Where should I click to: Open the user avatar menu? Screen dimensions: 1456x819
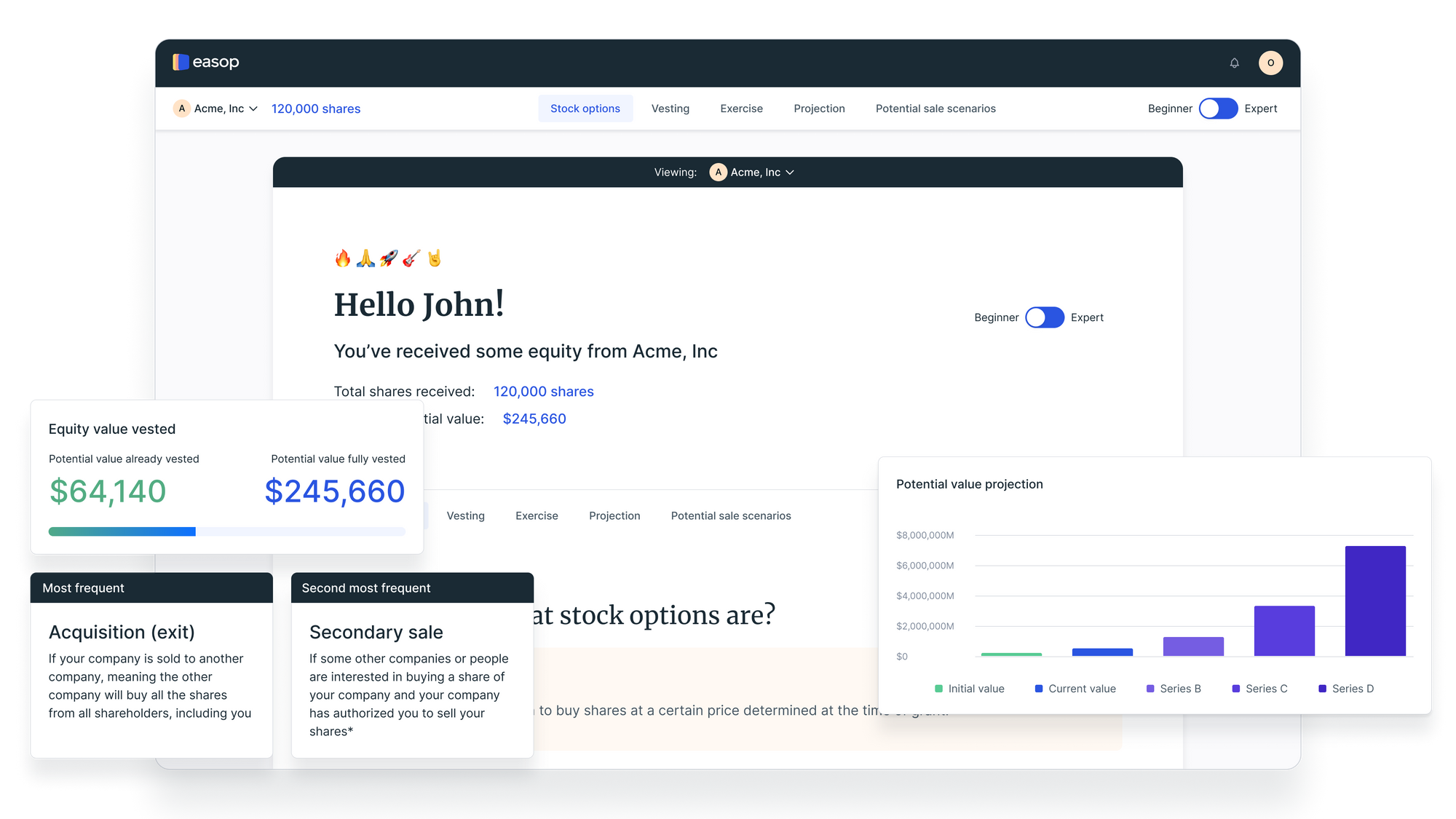click(1270, 63)
